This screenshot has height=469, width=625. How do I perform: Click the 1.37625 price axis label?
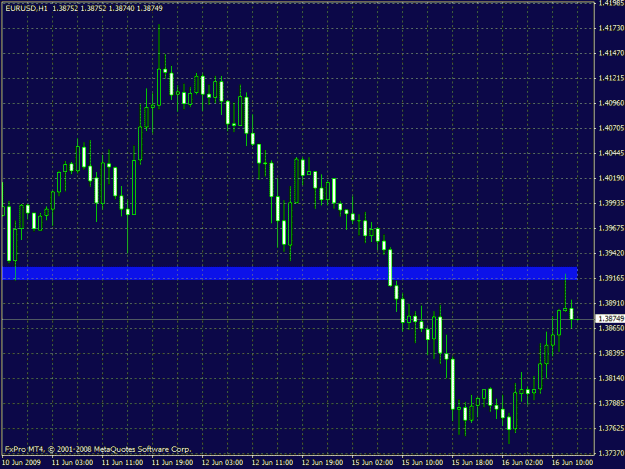pyautogui.click(x=611, y=428)
